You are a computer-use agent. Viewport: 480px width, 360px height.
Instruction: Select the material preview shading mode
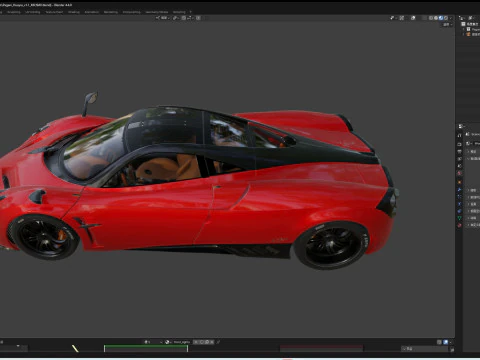pos(441,18)
